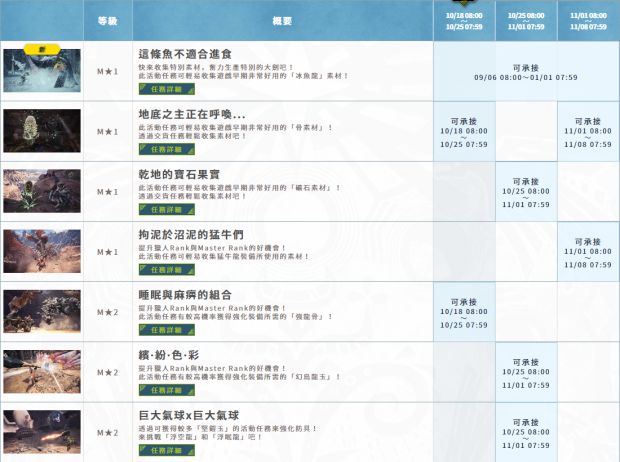Click description mentioning 「幻鳥龍玉」

coord(239,372)
